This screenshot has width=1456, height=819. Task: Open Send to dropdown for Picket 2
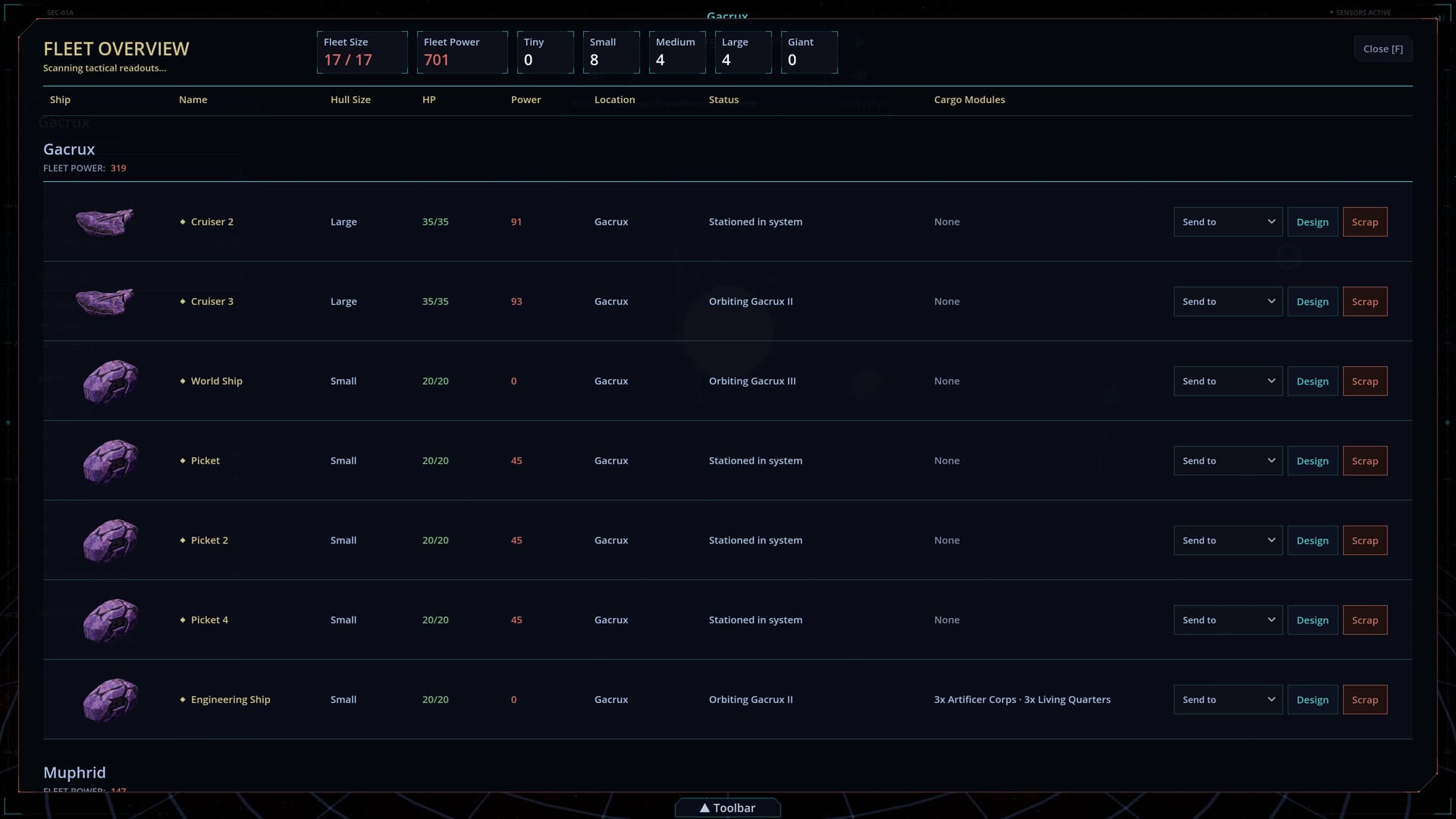(x=1228, y=541)
